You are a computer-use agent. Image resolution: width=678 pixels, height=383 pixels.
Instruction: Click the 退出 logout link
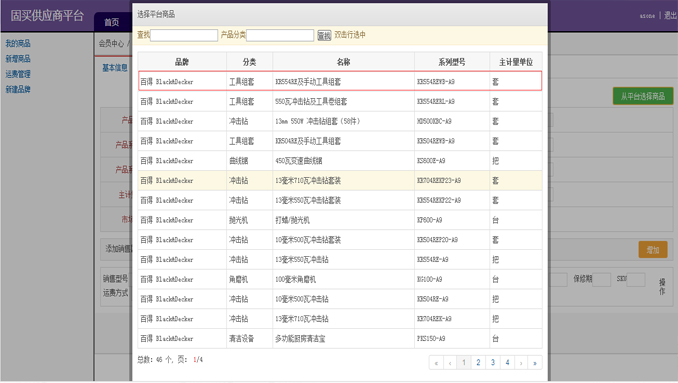click(670, 16)
